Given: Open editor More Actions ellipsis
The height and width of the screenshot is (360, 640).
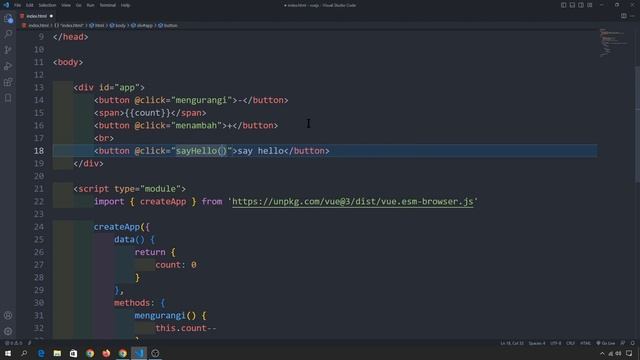Looking at the screenshot, I should pyautogui.click(x=633, y=16).
